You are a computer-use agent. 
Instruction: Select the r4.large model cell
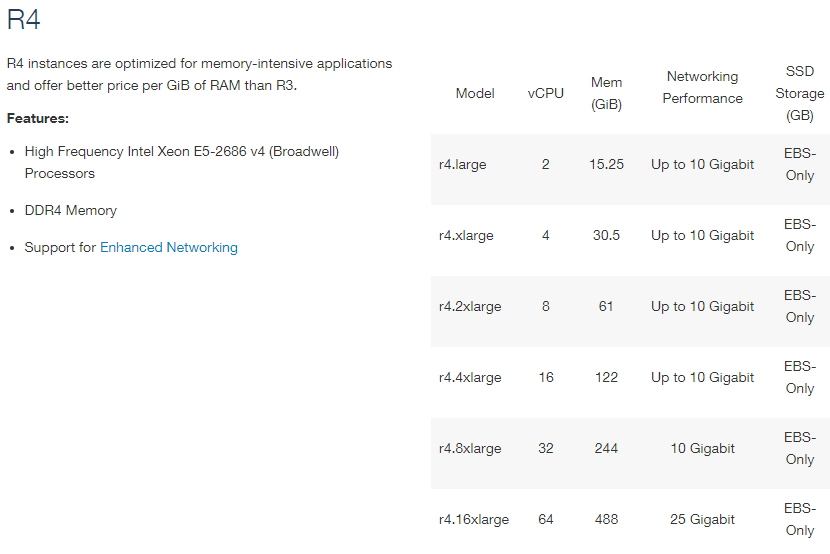tap(462, 165)
